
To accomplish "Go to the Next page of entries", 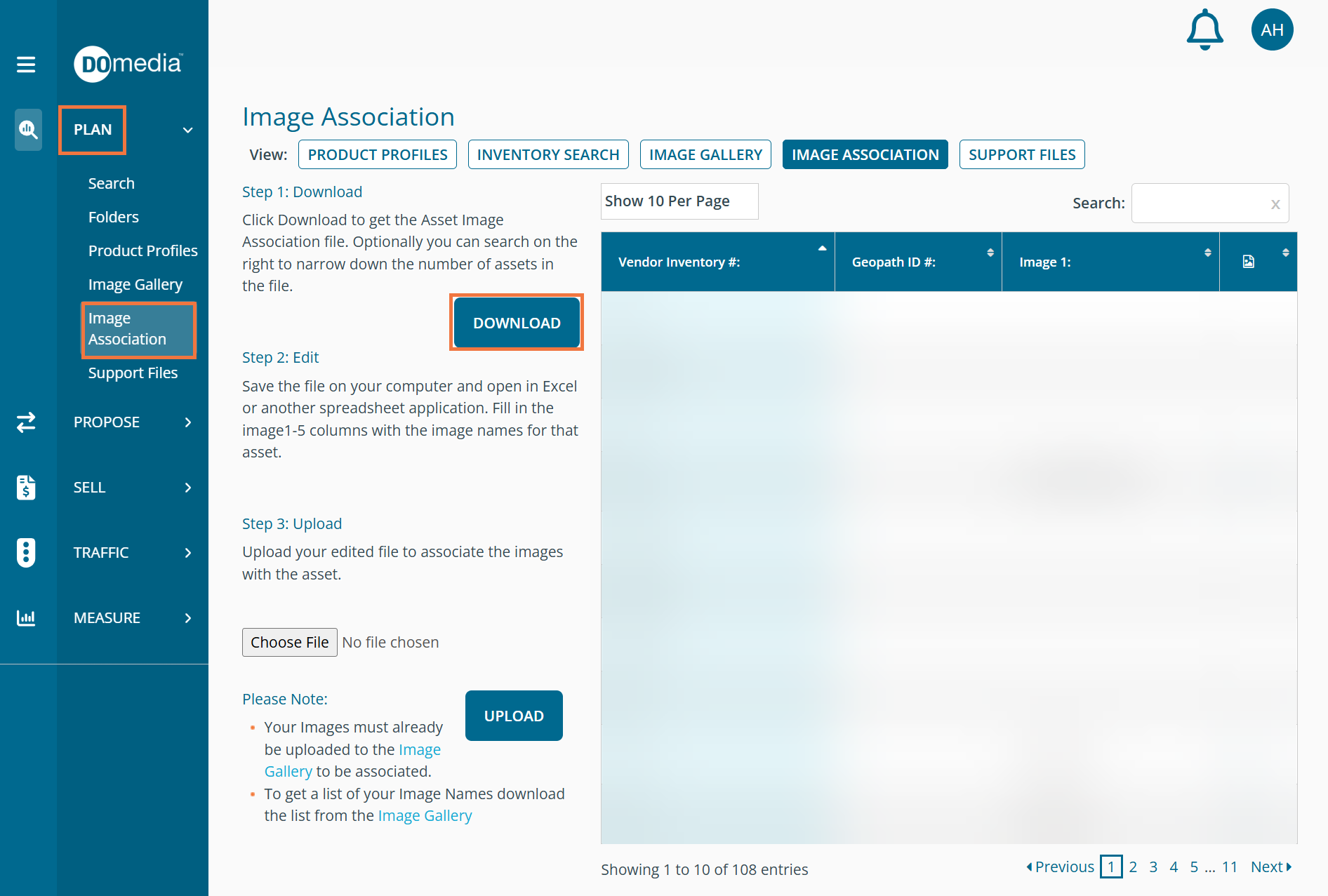I will pyautogui.click(x=1271, y=867).
